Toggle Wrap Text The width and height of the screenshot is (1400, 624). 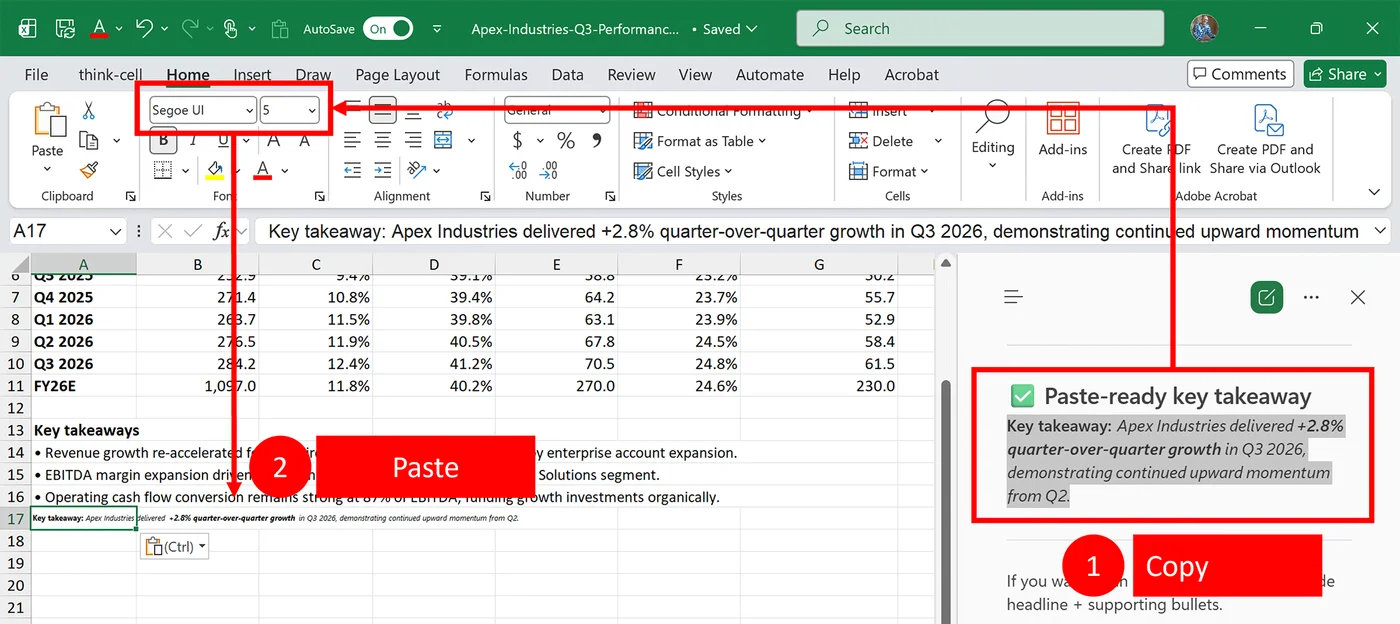pos(443,110)
